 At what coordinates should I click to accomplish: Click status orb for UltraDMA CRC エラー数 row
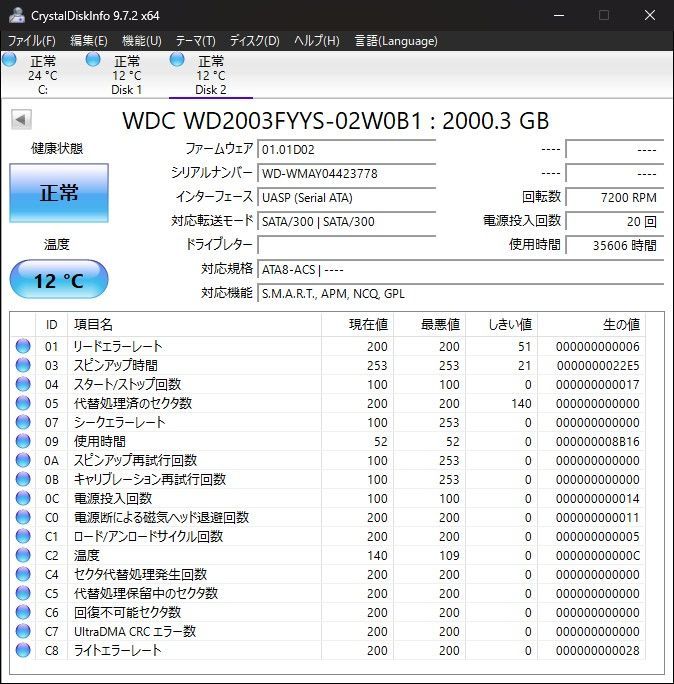click(x=23, y=631)
